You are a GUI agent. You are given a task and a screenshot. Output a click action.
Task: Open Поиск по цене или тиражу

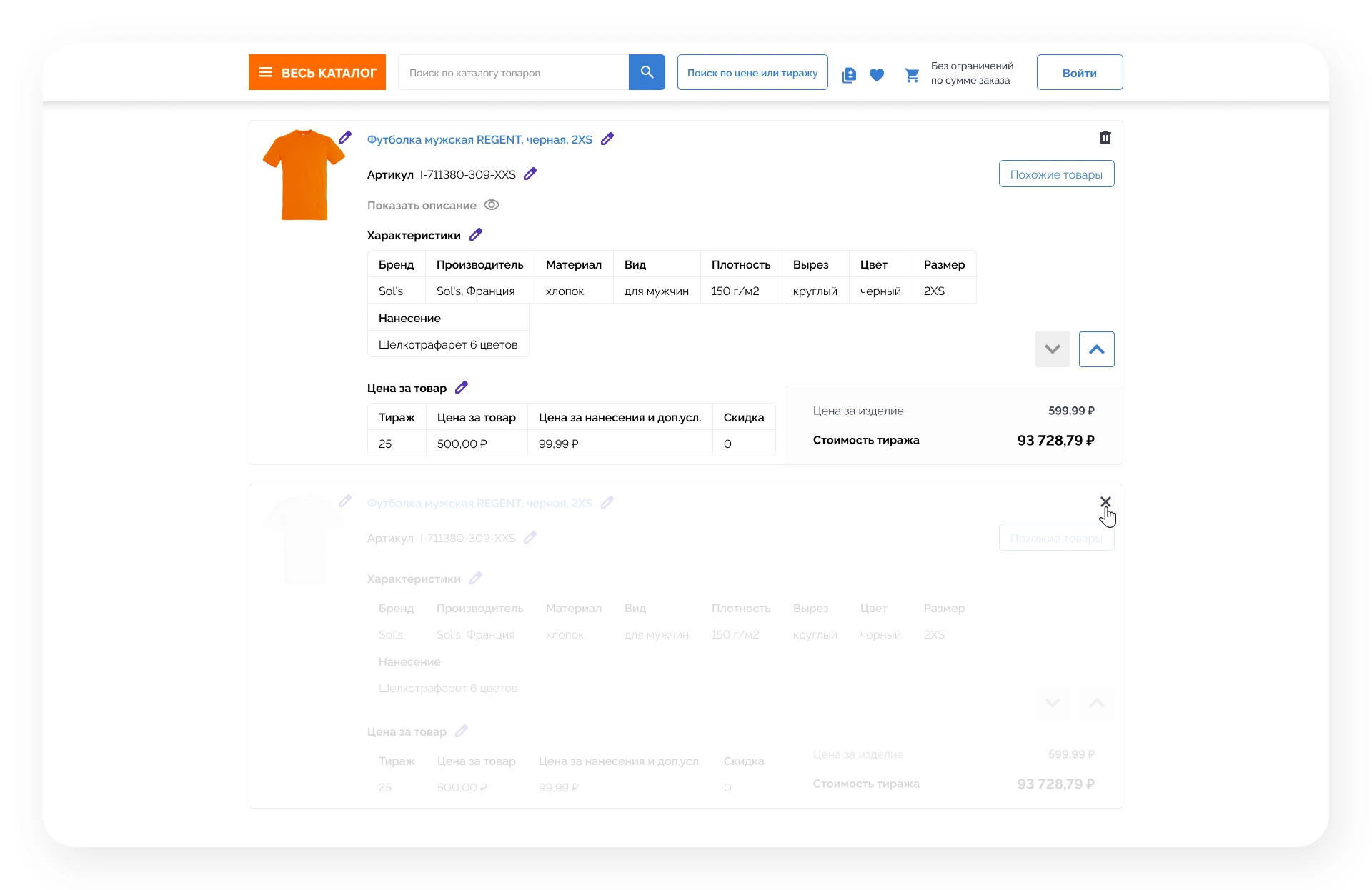point(752,72)
